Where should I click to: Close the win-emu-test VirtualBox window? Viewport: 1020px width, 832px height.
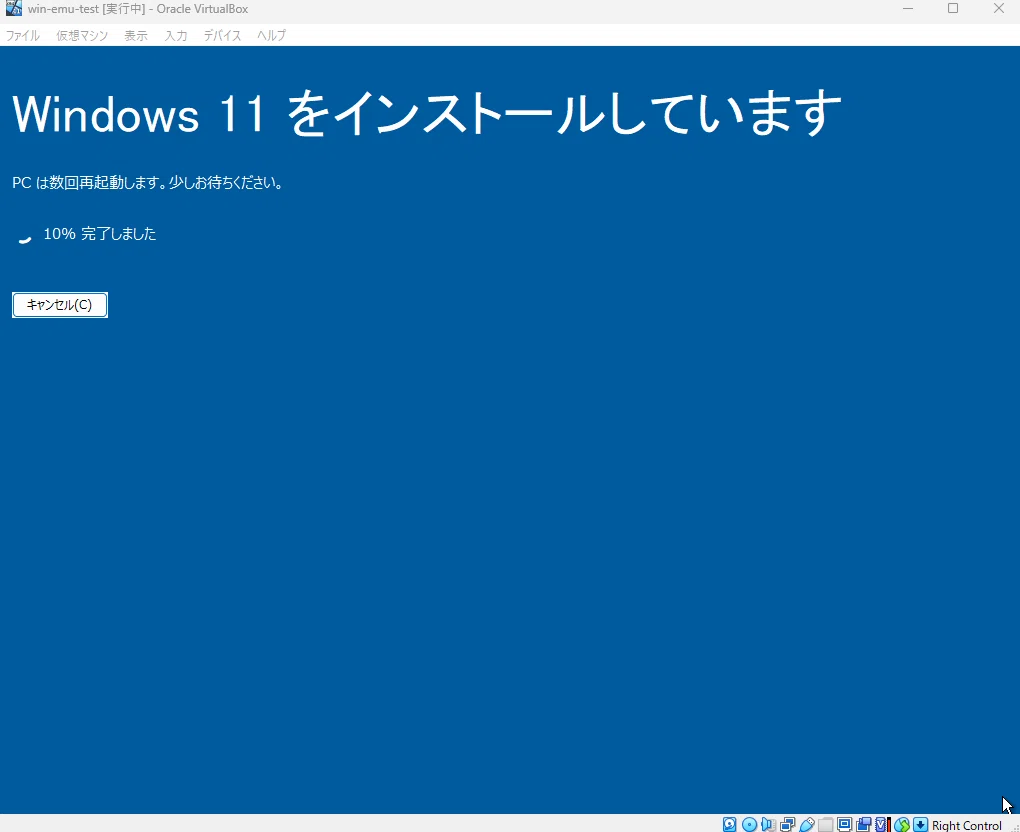pos(999,8)
